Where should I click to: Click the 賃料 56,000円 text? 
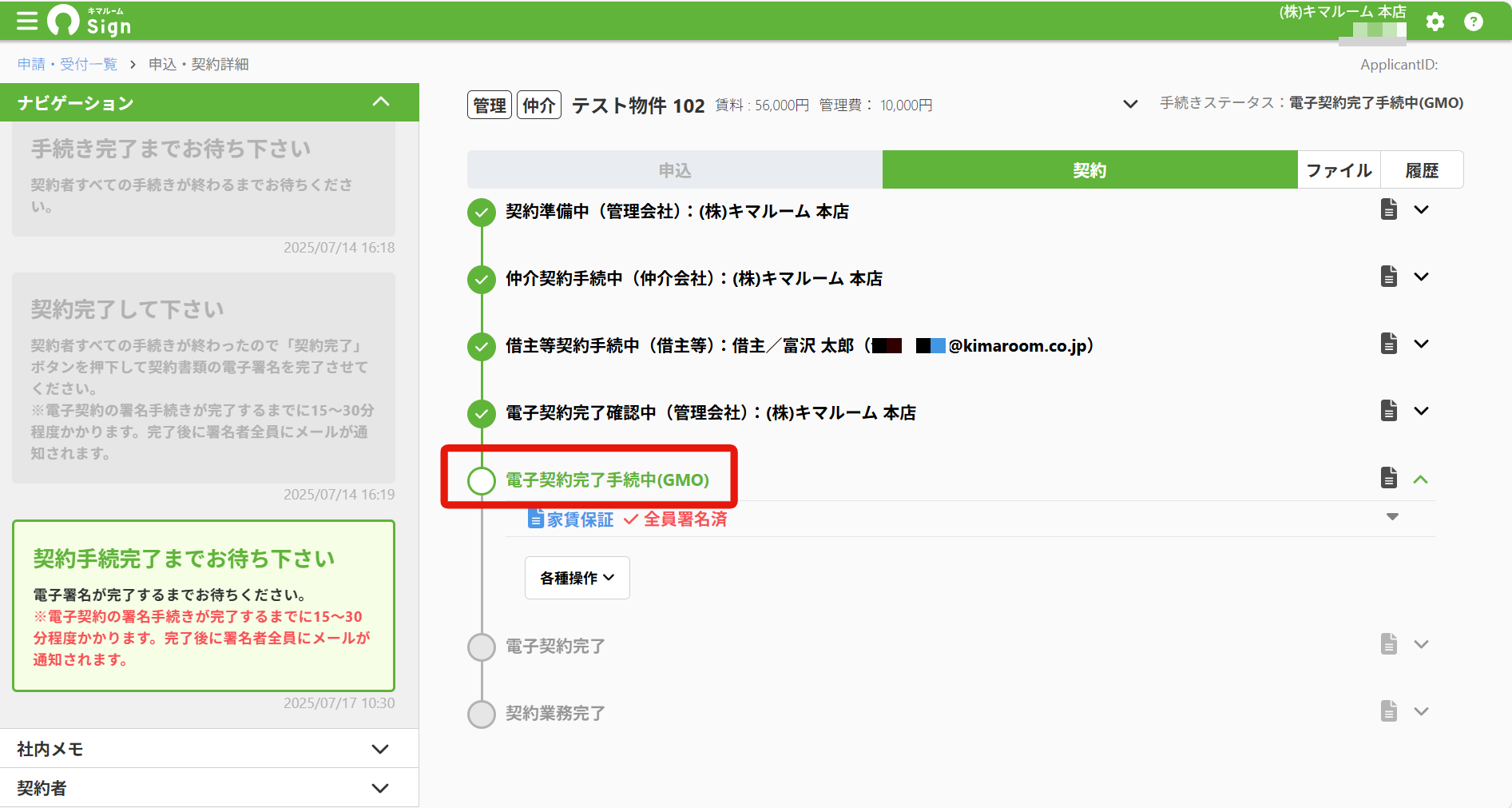point(762,105)
